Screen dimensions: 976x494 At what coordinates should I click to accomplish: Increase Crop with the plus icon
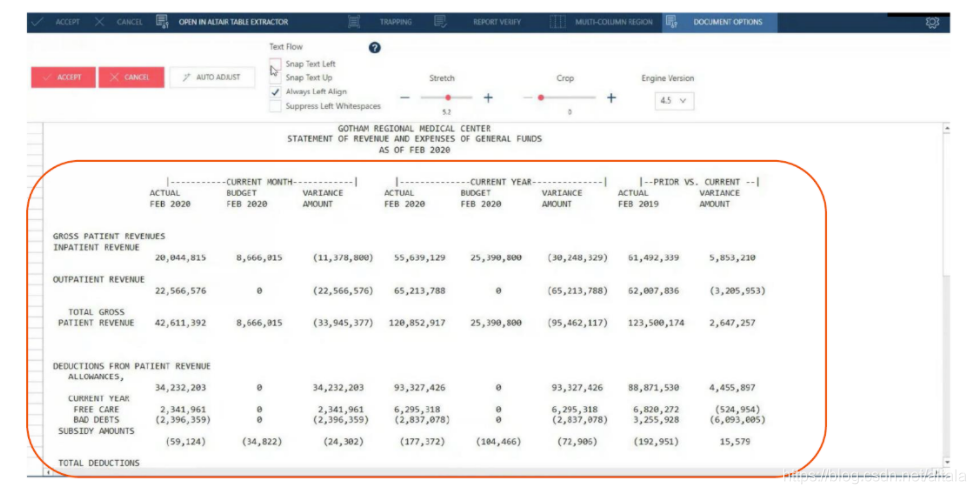point(611,98)
